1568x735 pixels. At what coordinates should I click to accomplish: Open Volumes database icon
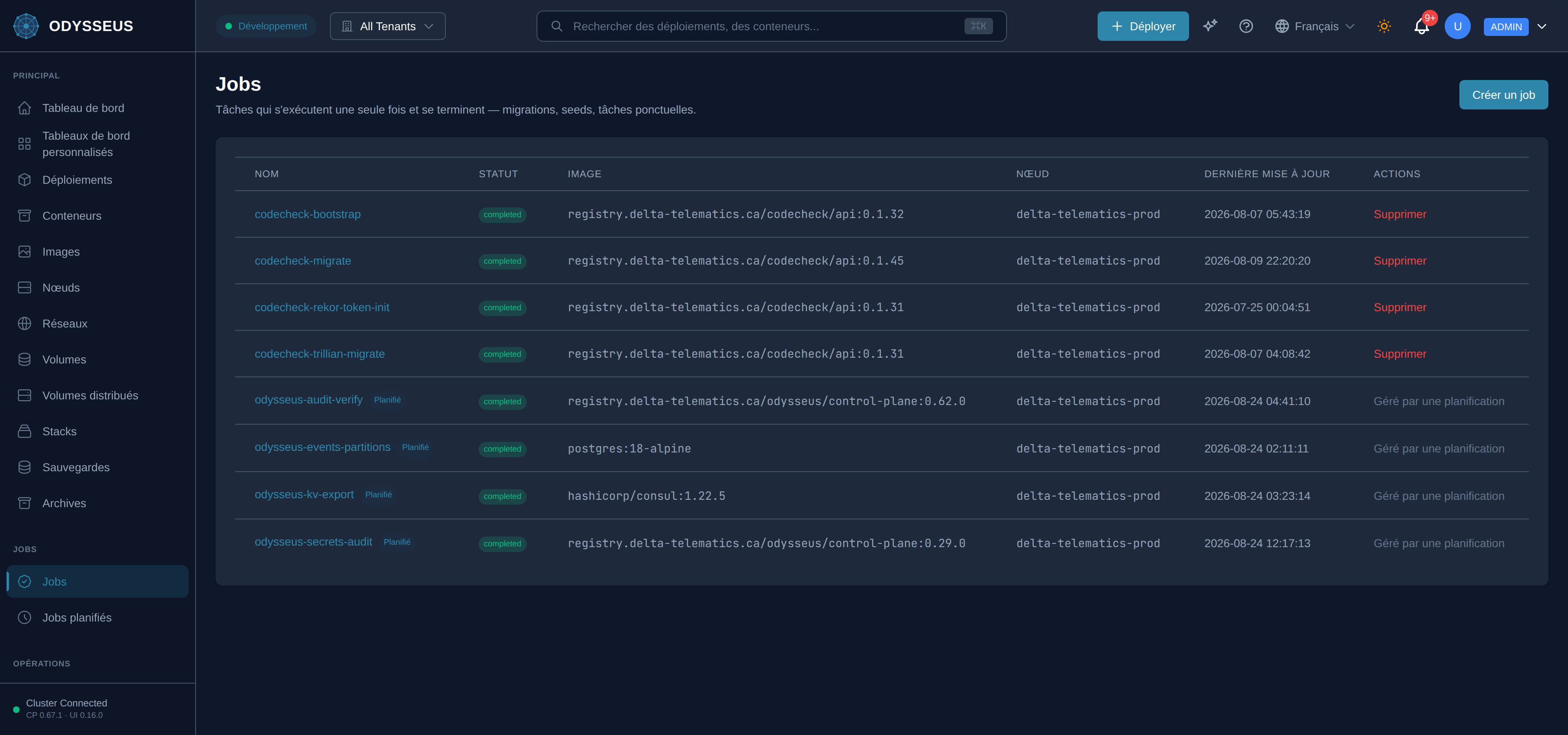24,360
